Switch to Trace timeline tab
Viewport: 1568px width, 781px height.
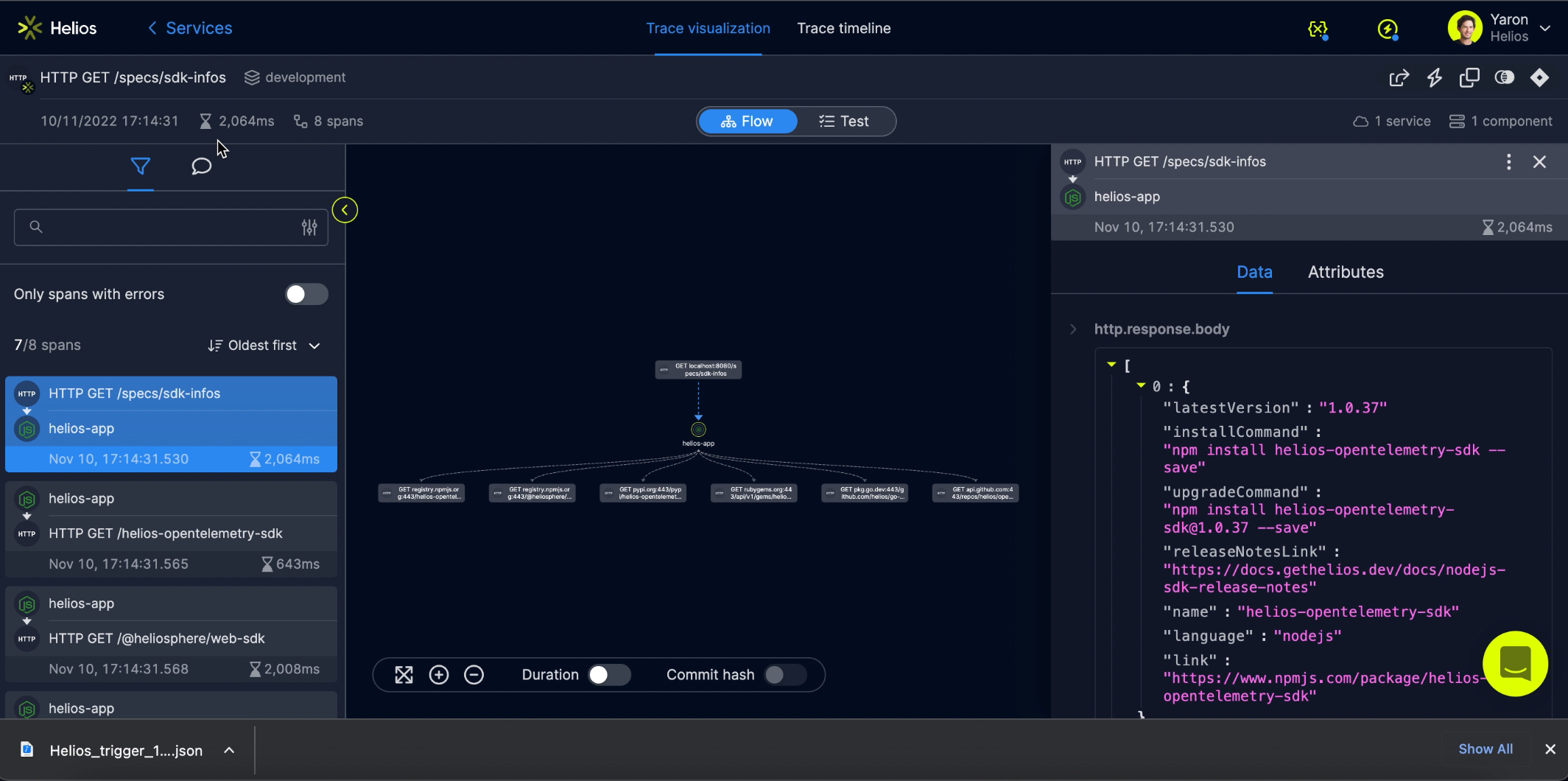[x=844, y=28]
